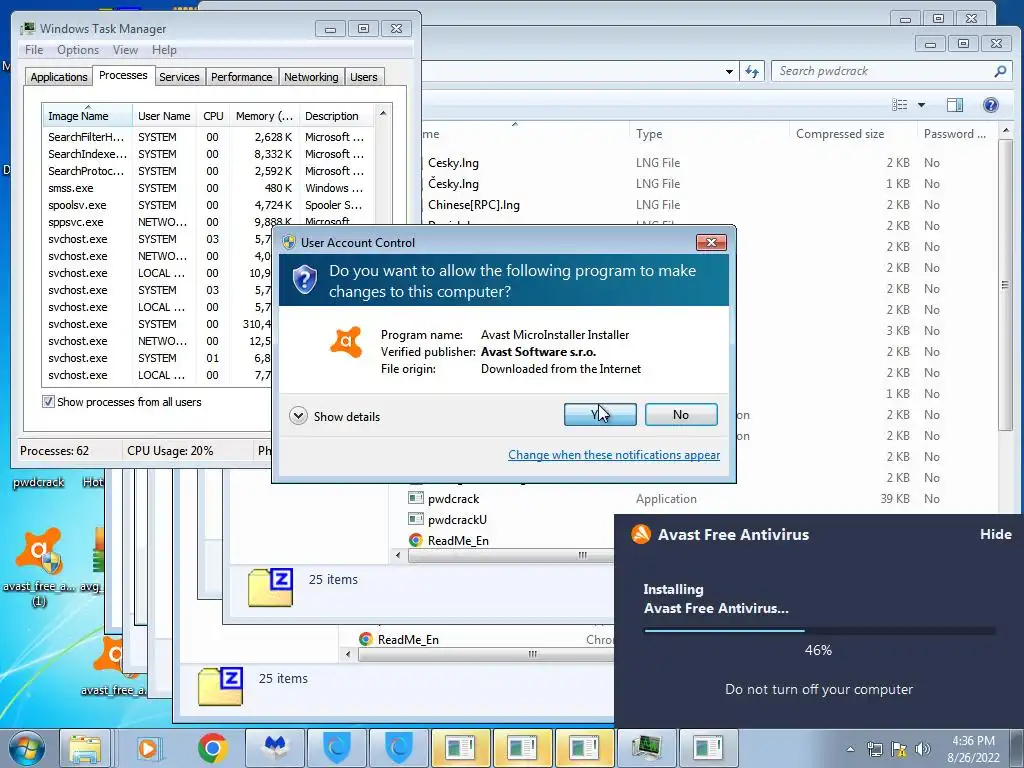Select the pwdcrackU file in the Explorer list
Viewport: 1024px width, 768px height.
point(457,519)
